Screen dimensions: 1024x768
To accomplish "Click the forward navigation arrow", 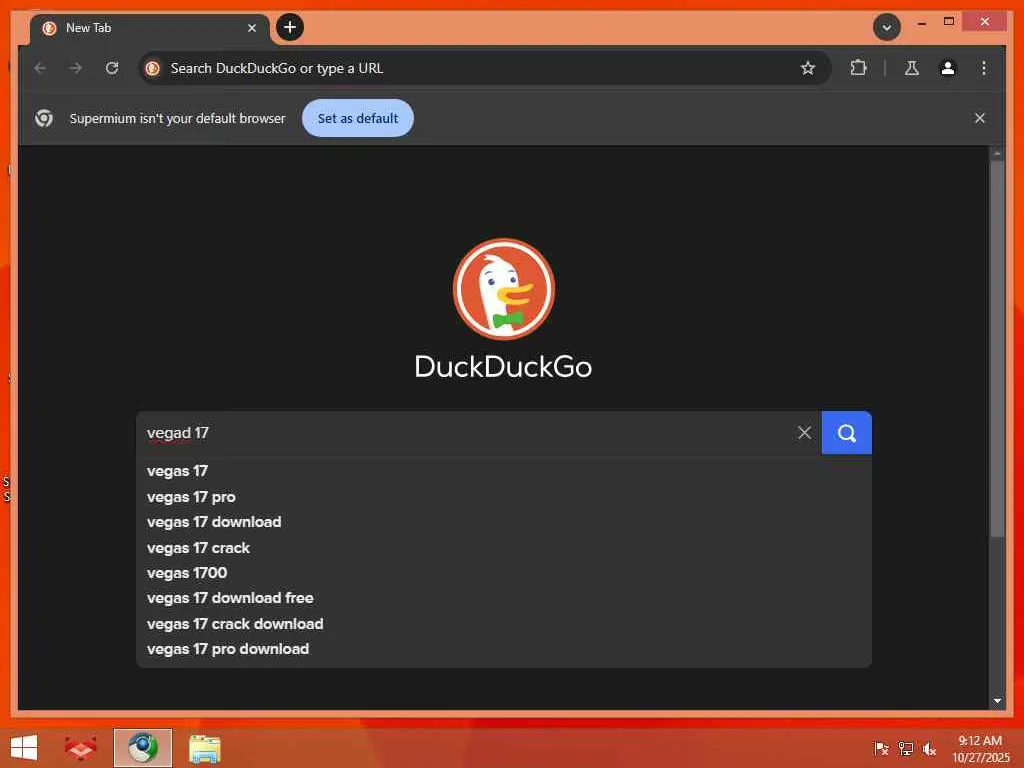I will 76,68.
